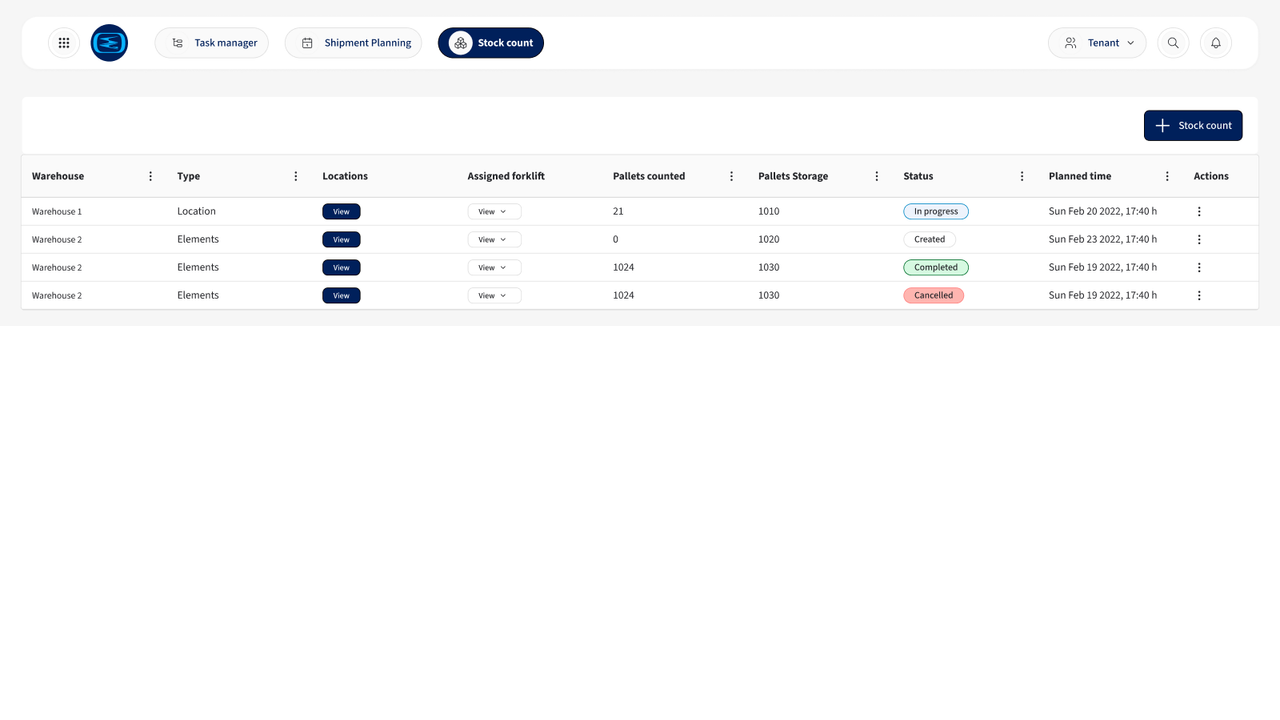View locations for Warehouse 1 row
The image size is (1280, 720).
341,211
